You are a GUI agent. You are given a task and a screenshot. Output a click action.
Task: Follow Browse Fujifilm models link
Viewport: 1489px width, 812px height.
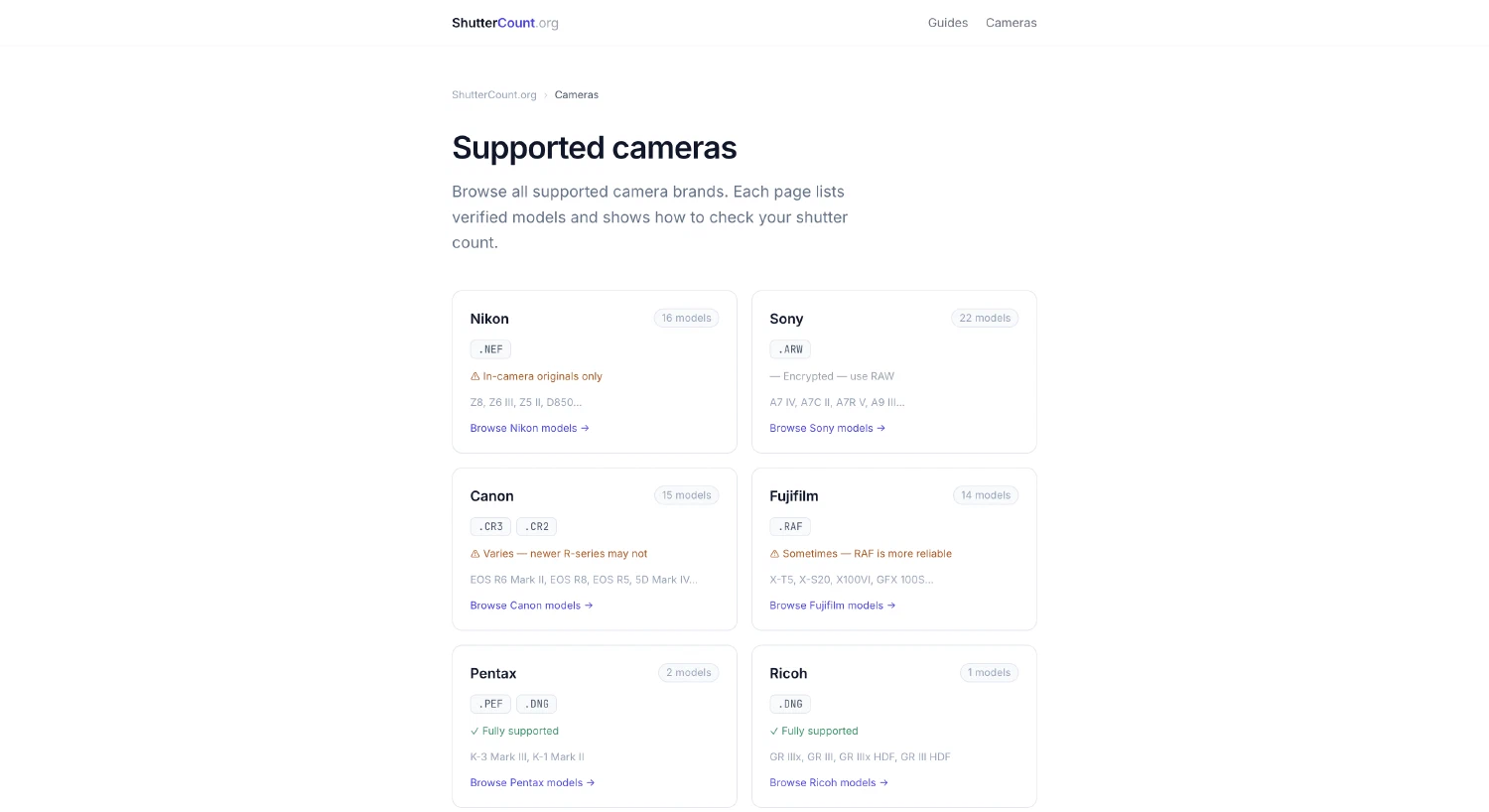832,606
